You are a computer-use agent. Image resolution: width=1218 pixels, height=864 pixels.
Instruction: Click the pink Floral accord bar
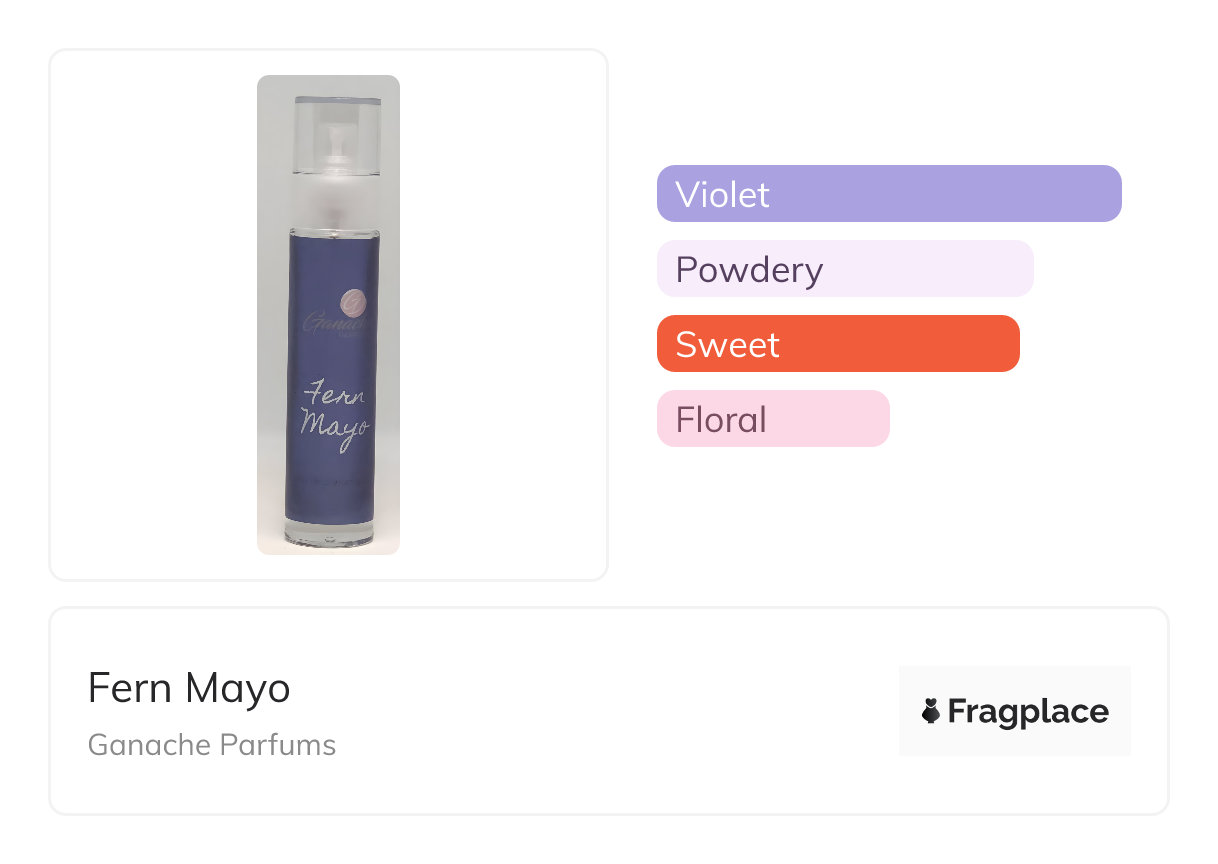tap(772, 419)
